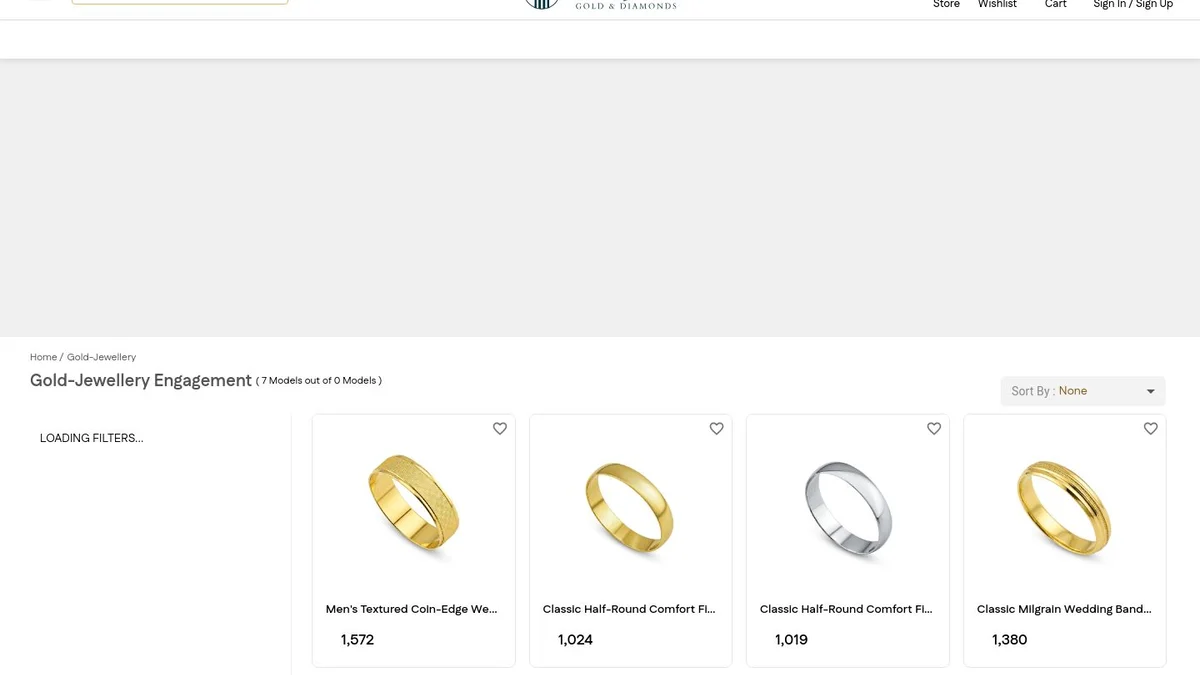Open the Cart from header
This screenshot has width=1200, height=675.
coord(1056,5)
